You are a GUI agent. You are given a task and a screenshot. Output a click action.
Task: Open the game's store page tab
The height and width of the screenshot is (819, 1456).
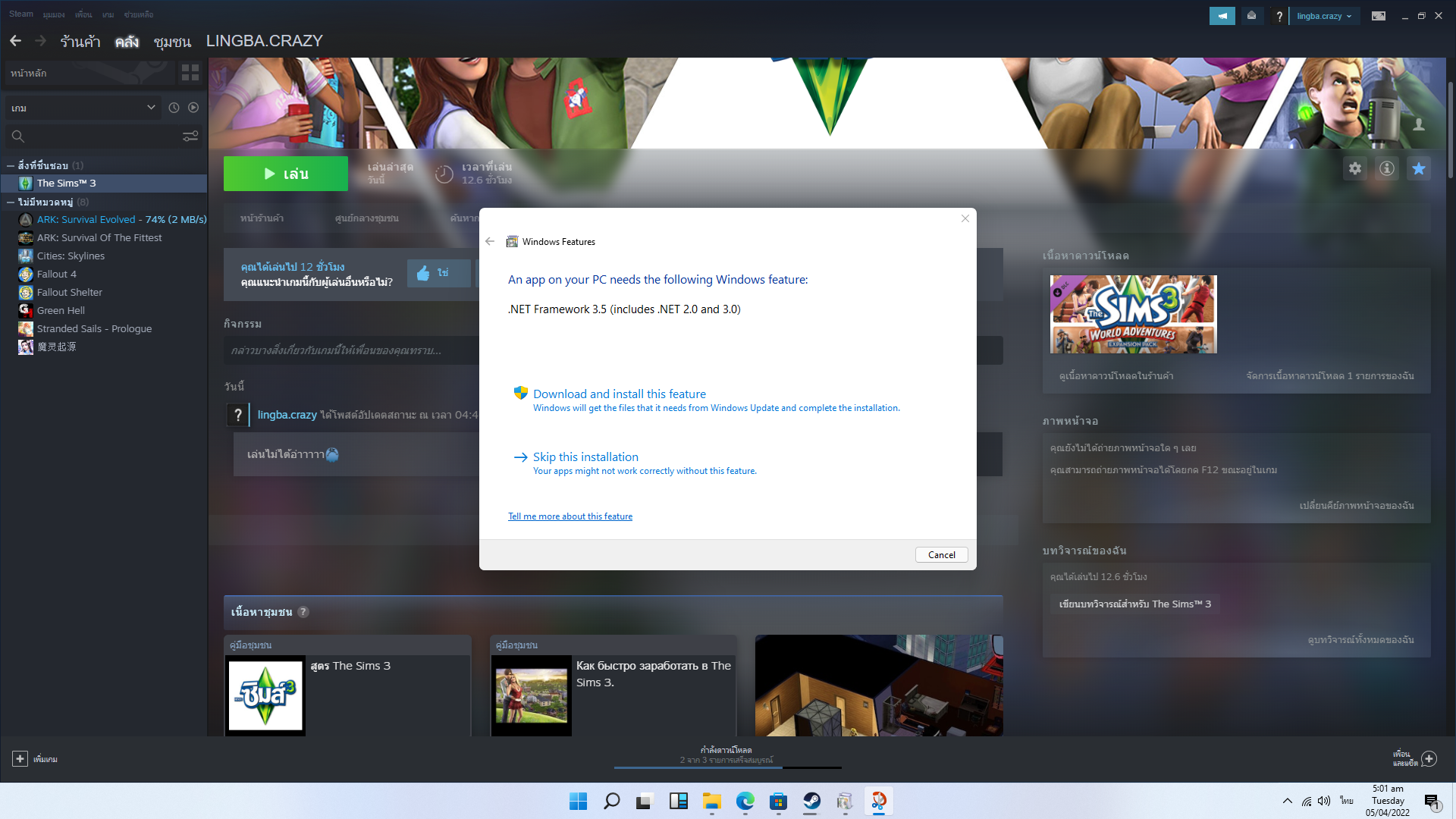point(262,218)
